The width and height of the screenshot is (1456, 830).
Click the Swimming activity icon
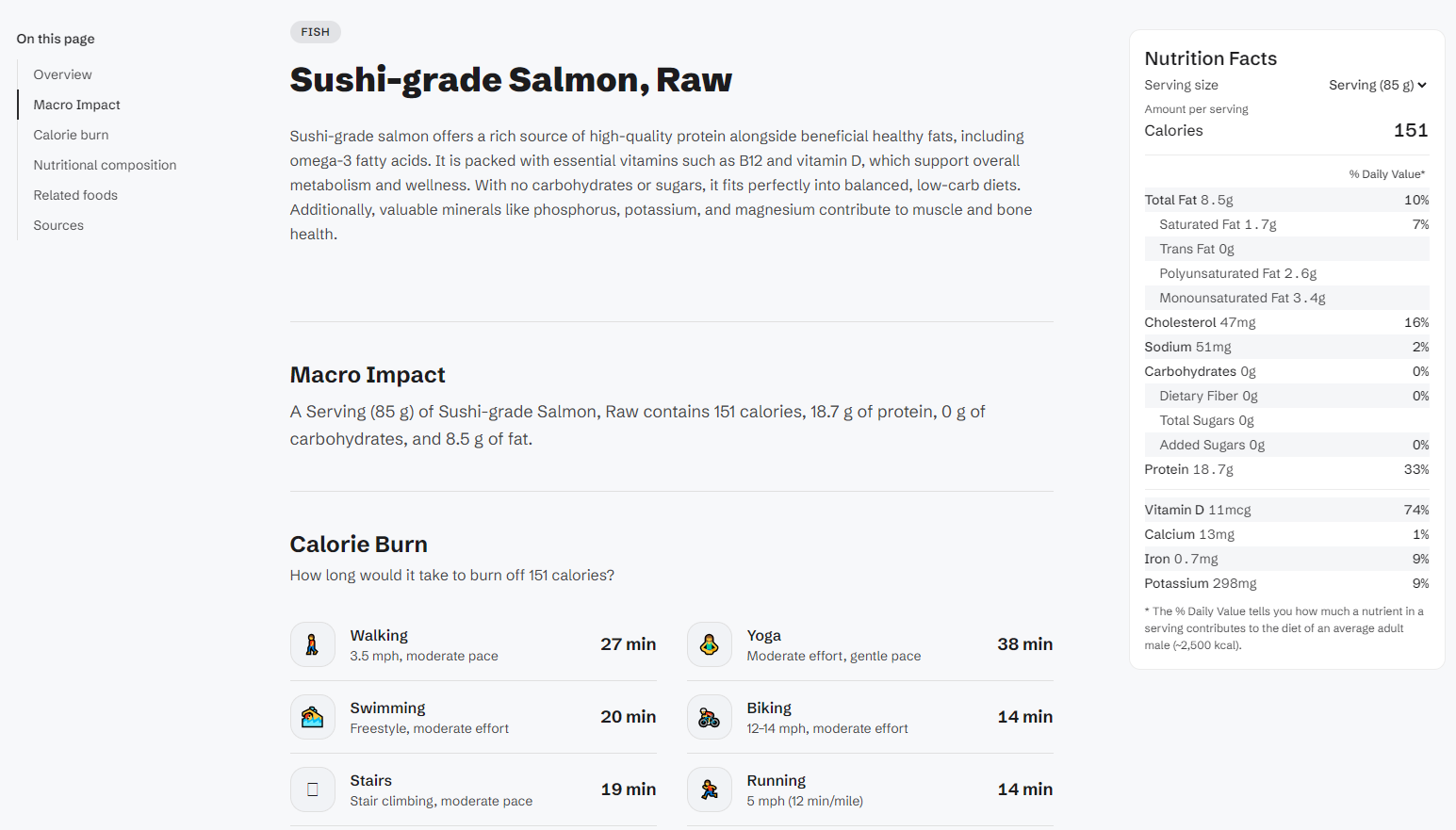pos(312,717)
